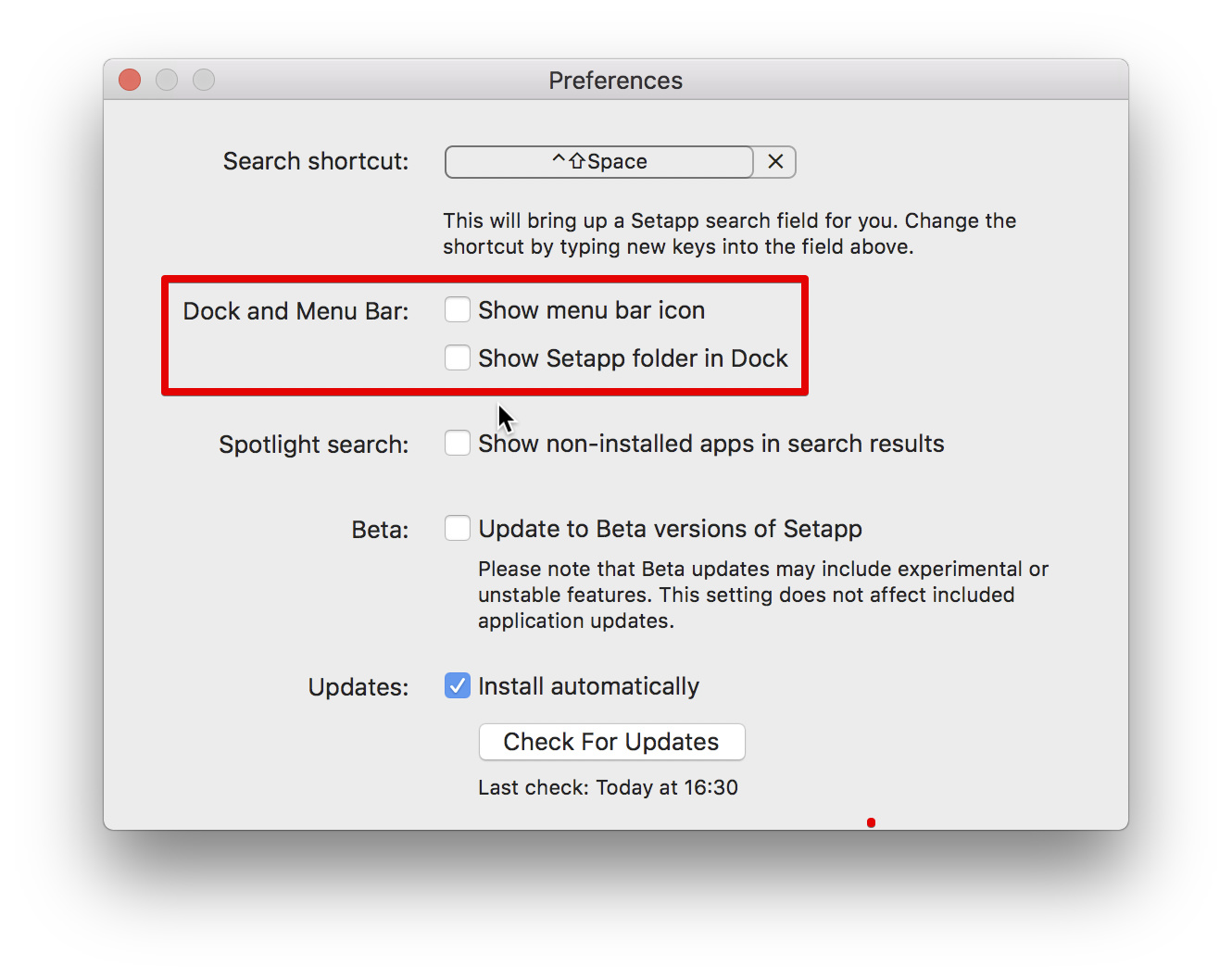1232x978 pixels.
Task: Click the "Spotlight search:" label
Action: [x=313, y=445]
